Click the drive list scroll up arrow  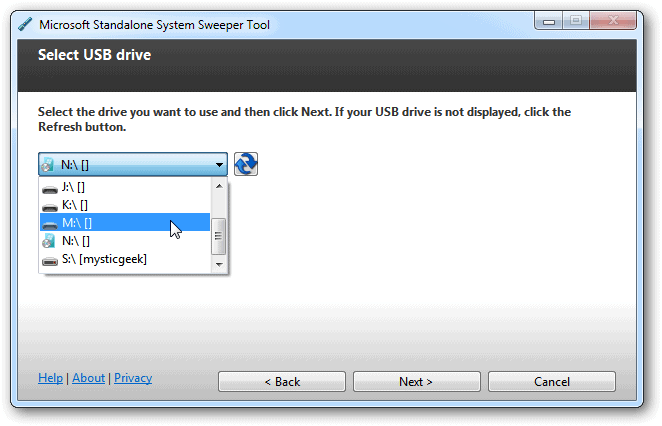(219, 186)
